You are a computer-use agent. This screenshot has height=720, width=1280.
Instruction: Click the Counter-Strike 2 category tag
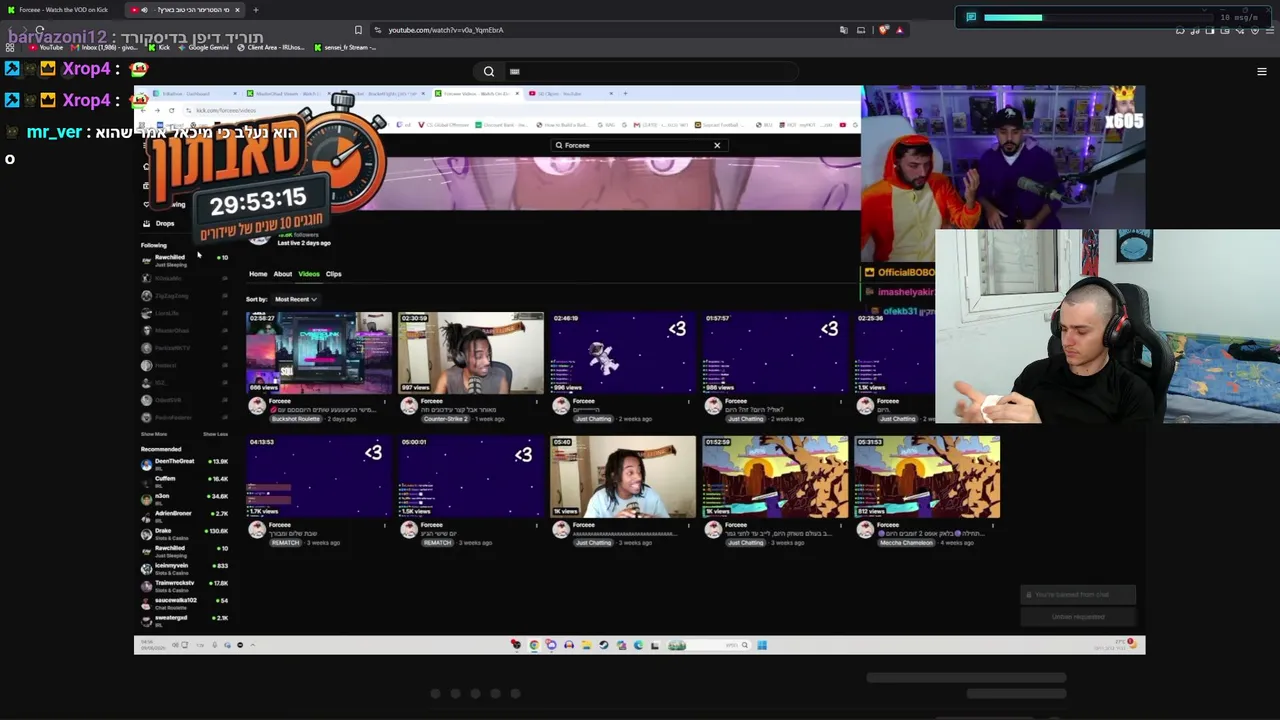pos(444,419)
